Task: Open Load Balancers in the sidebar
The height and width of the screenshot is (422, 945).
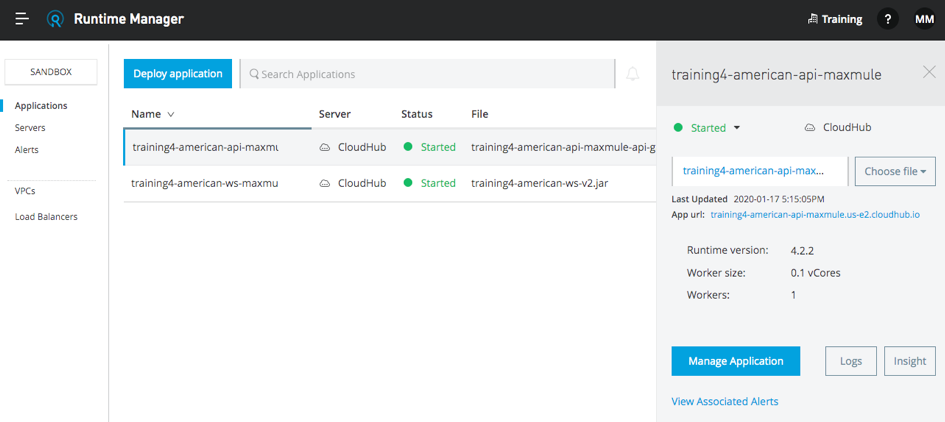Action: tap(46, 216)
